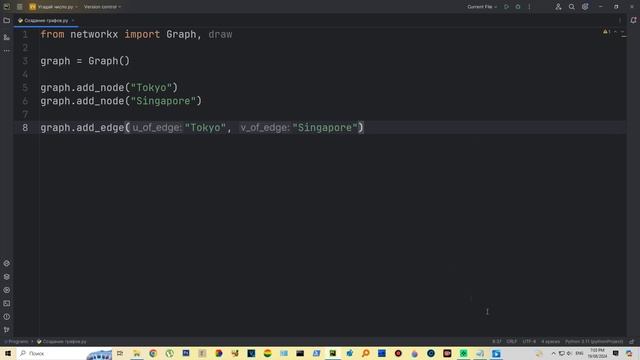Click networkx module name on line 1
This screenshot has width=640, height=360.
[94, 34]
